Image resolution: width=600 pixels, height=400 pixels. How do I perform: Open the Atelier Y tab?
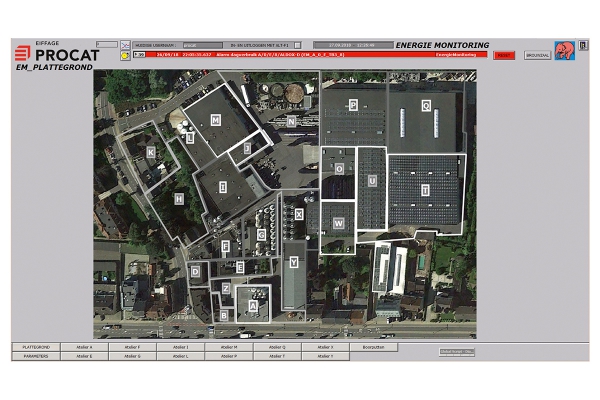[x=325, y=356]
